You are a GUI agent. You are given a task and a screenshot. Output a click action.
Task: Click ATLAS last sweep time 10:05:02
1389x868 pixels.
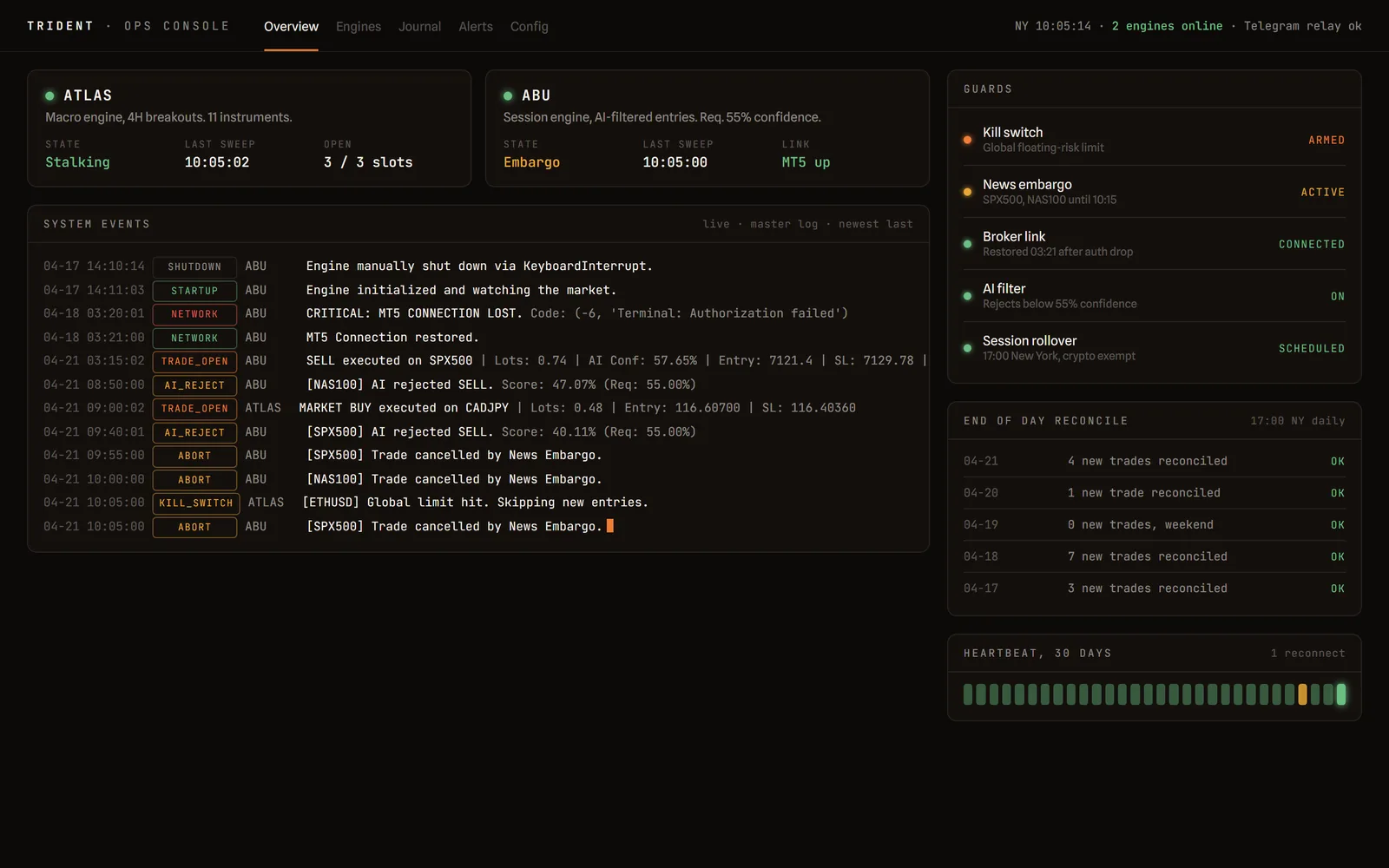217,162
